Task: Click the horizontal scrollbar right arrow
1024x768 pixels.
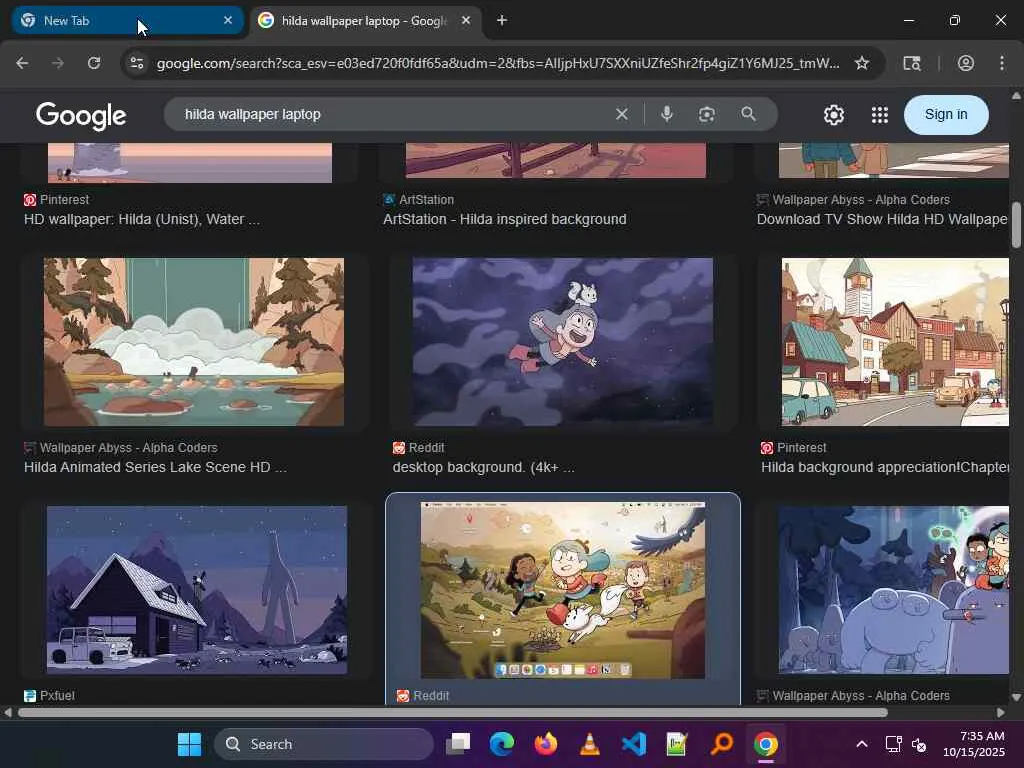Action: pos(1001,712)
